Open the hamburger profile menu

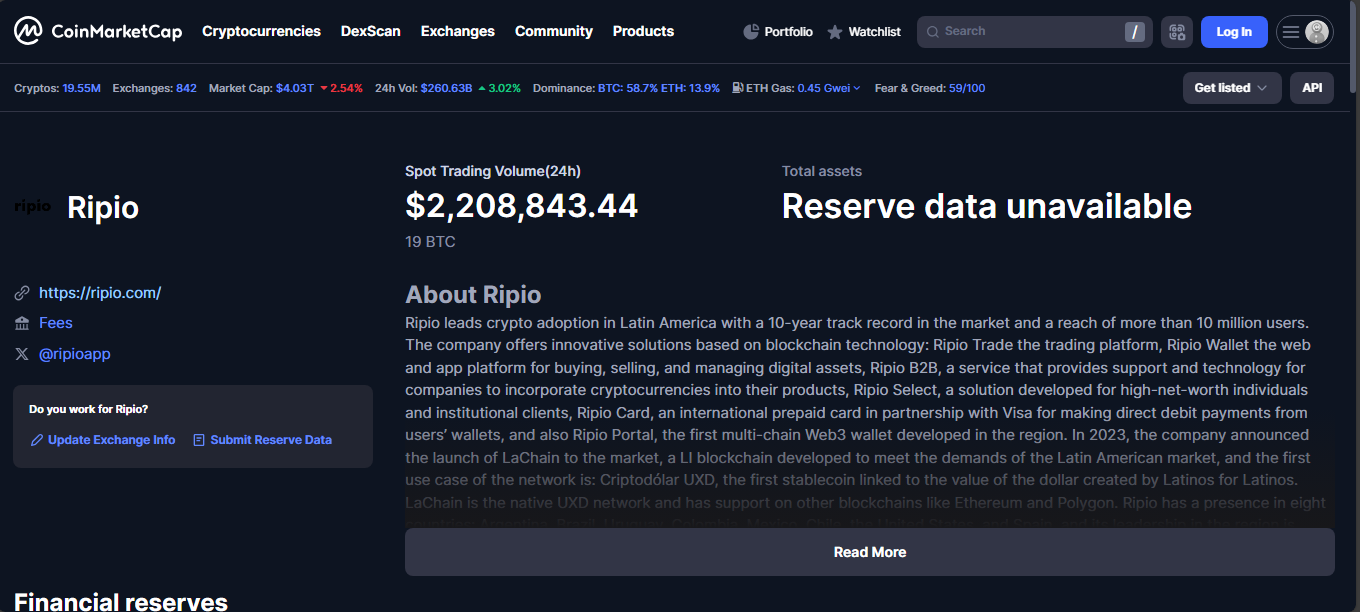click(x=1304, y=32)
